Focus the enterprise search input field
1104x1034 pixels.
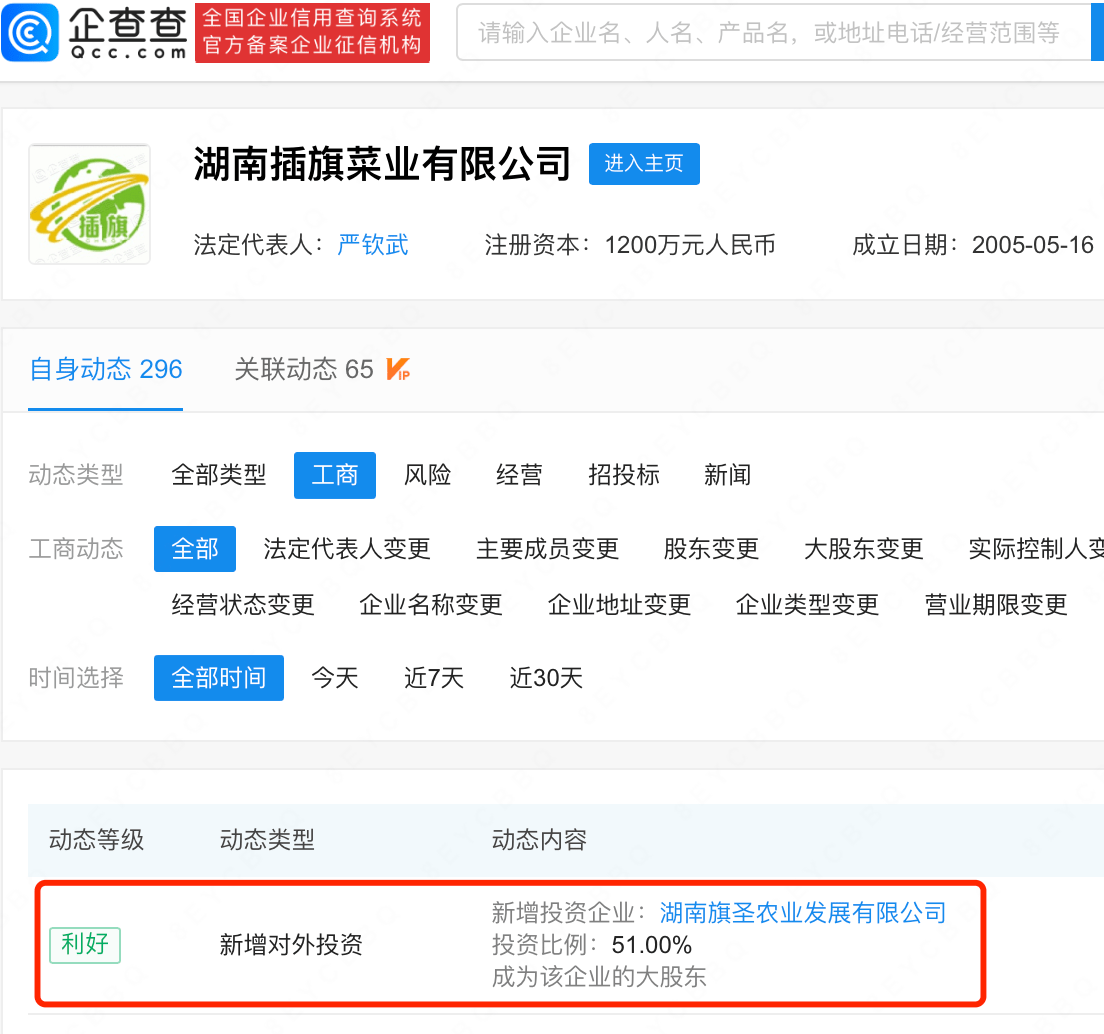point(773,32)
